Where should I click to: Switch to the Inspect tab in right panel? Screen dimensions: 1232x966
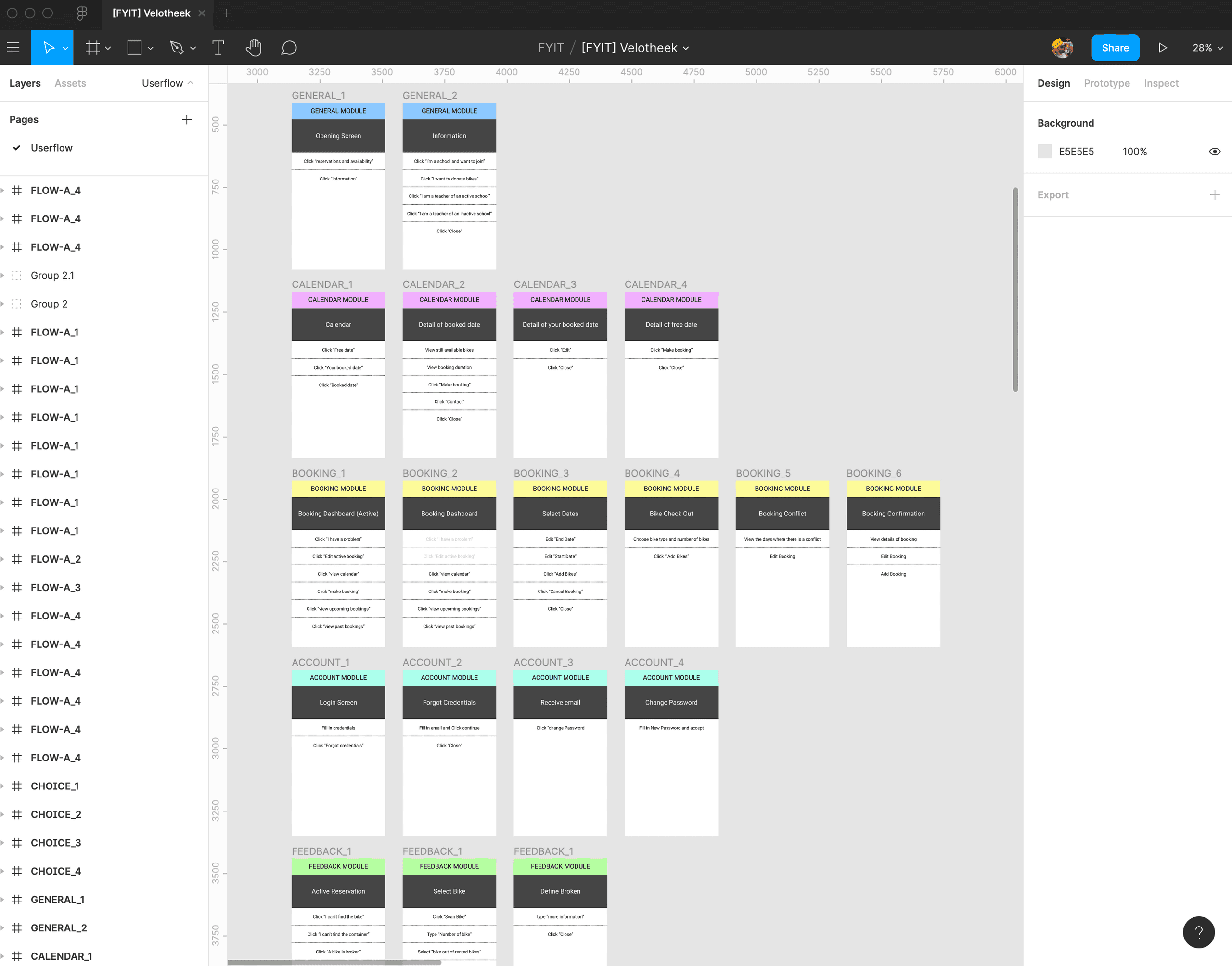coord(1159,83)
